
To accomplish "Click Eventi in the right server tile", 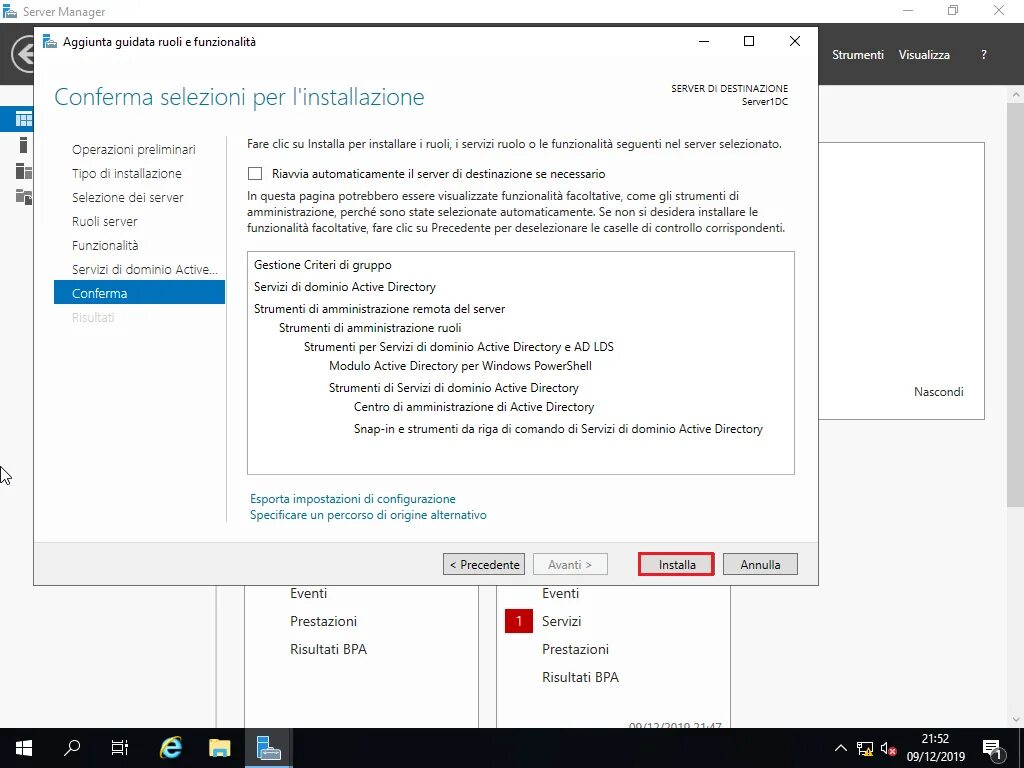I will 560,593.
